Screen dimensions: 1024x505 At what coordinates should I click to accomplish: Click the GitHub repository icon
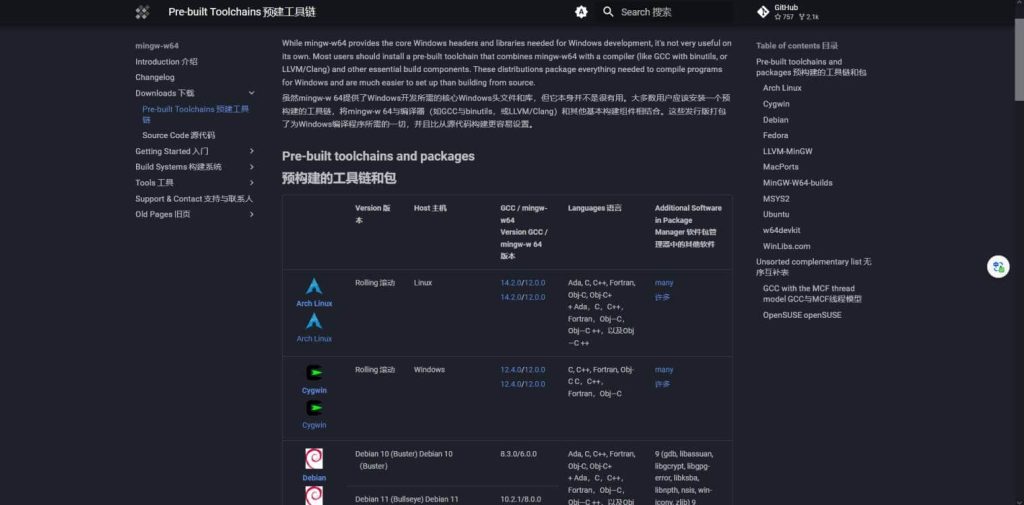[x=762, y=12]
